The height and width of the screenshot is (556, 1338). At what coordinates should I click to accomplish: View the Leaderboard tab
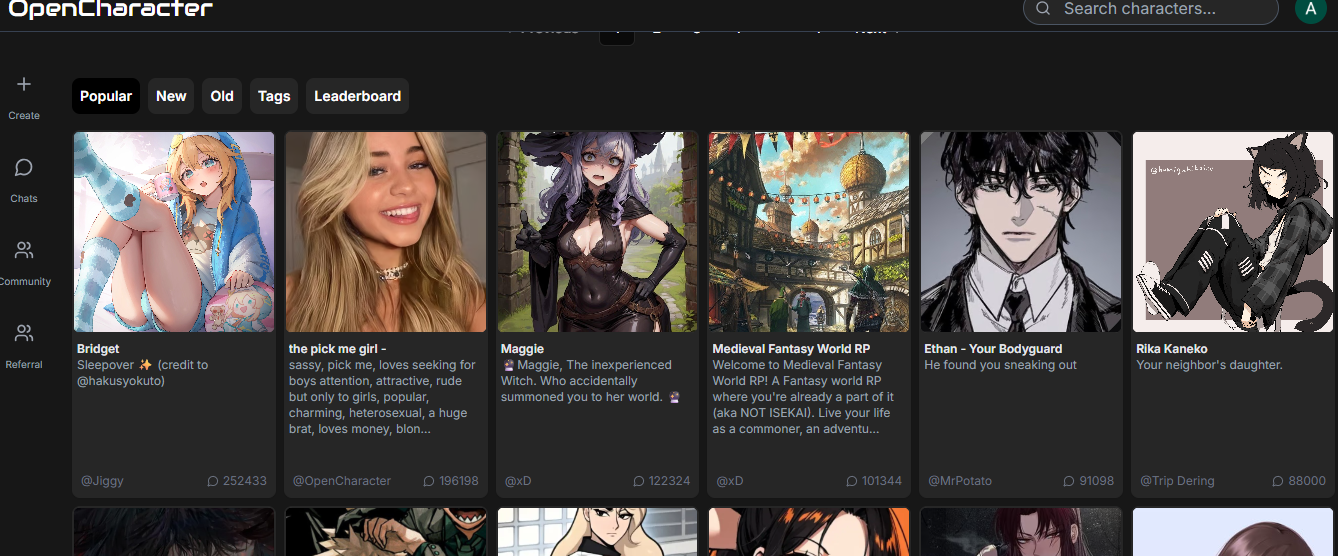pos(357,96)
